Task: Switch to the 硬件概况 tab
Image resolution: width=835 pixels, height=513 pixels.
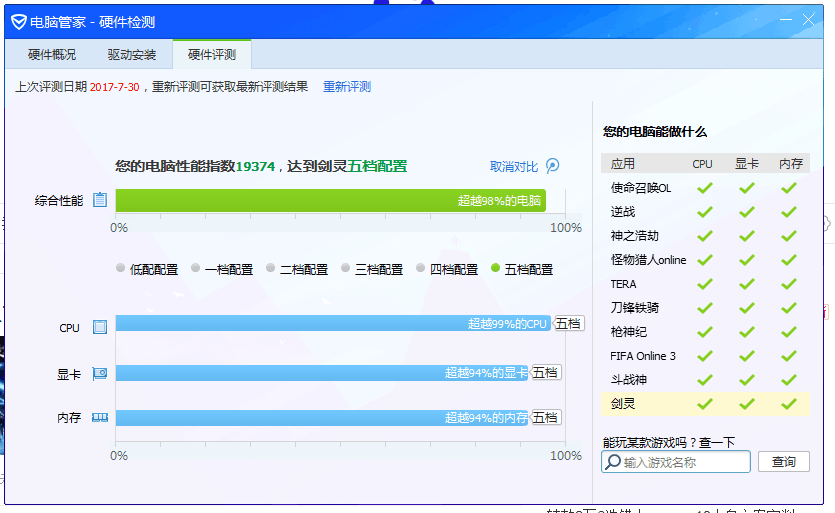Action: point(52,54)
